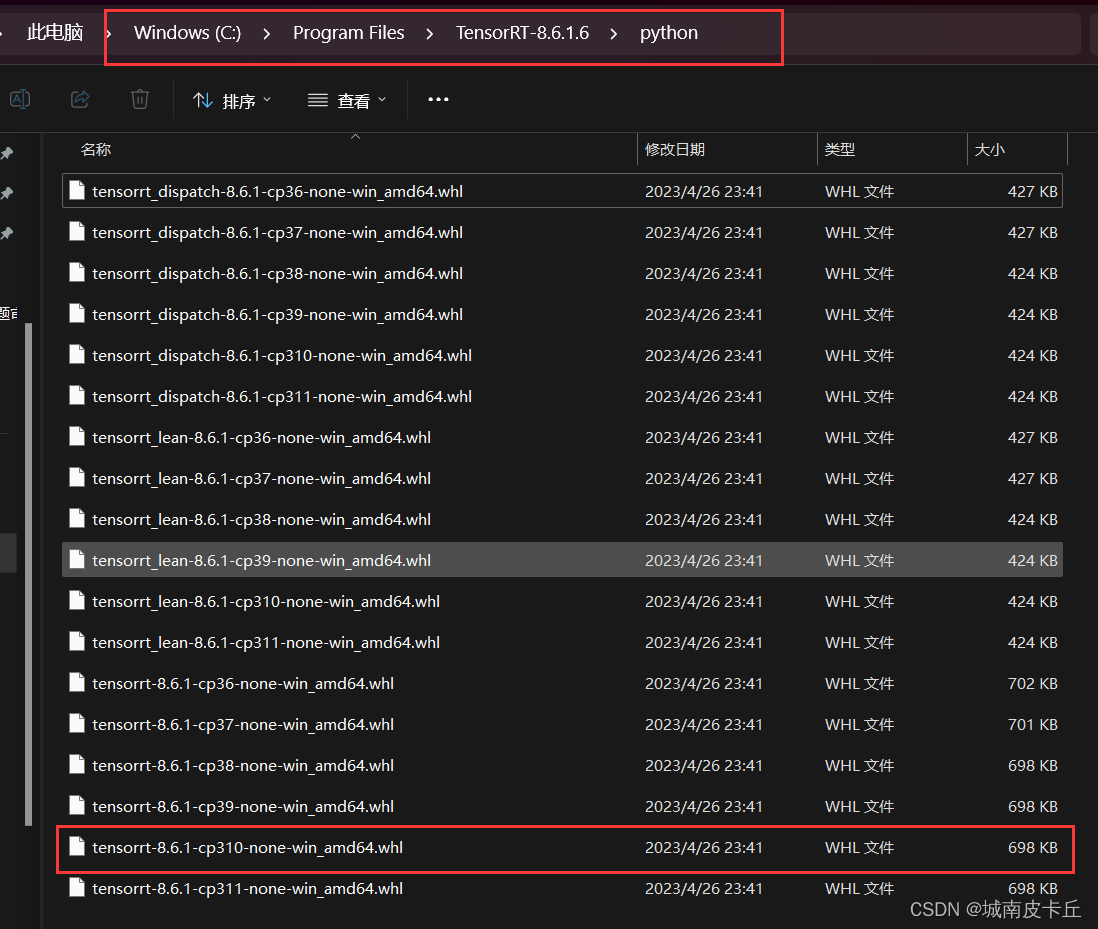The height and width of the screenshot is (929, 1098).
Task: Select tensorrt_lean-8.6.1-cp310-none-win_amd64.whl
Action: click(x=562, y=601)
